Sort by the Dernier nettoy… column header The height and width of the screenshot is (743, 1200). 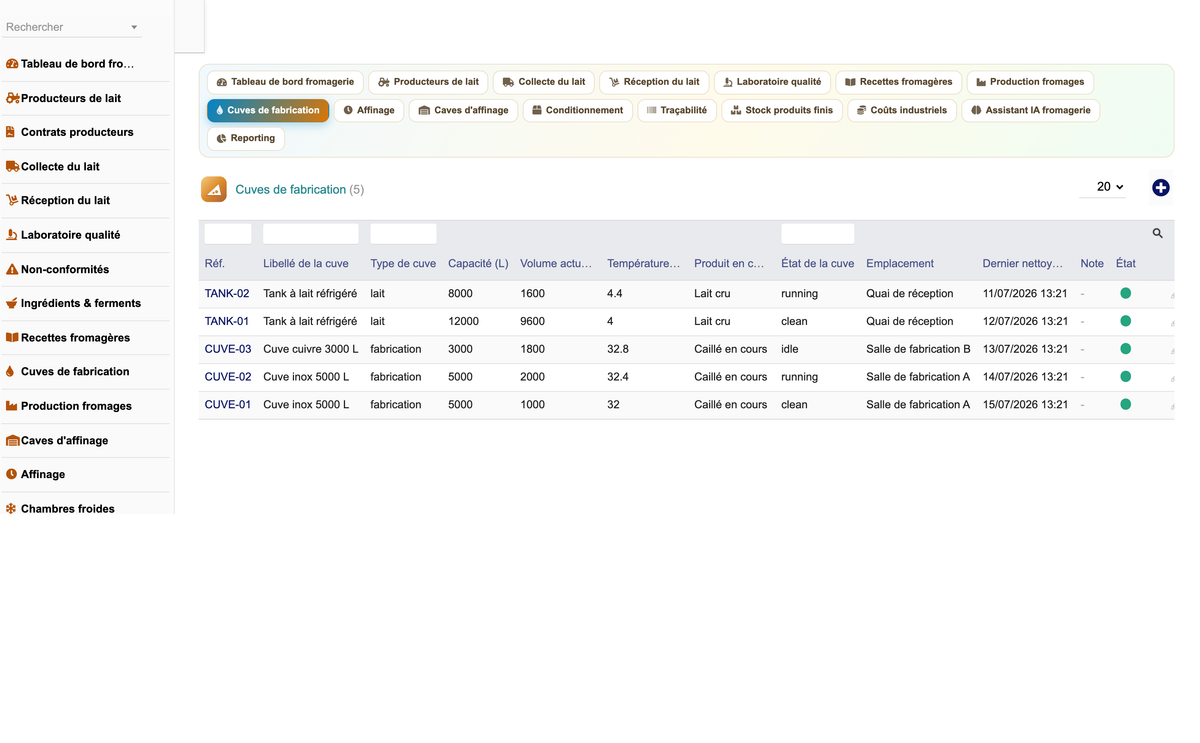pos(1023,264)
